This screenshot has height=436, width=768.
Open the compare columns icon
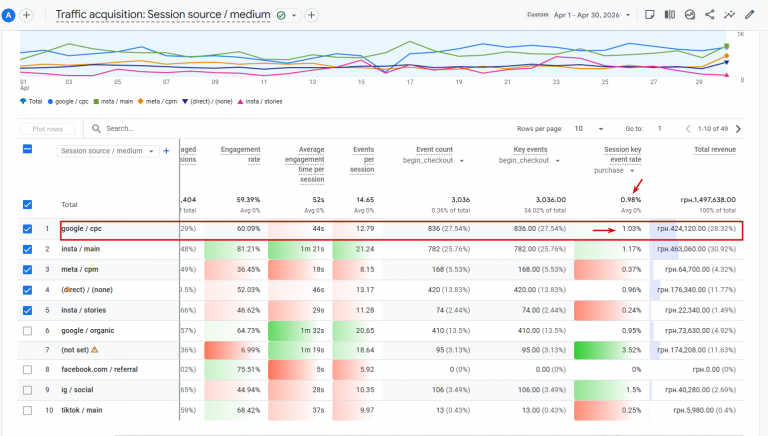pyautogui.click(x=670, y=15)
